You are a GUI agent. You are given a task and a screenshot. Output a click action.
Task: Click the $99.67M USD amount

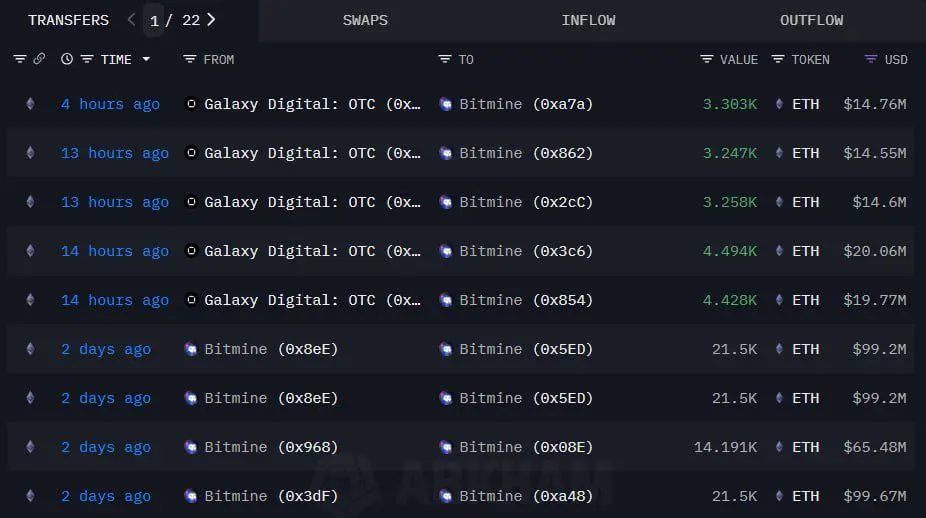[x=875, y=497]
